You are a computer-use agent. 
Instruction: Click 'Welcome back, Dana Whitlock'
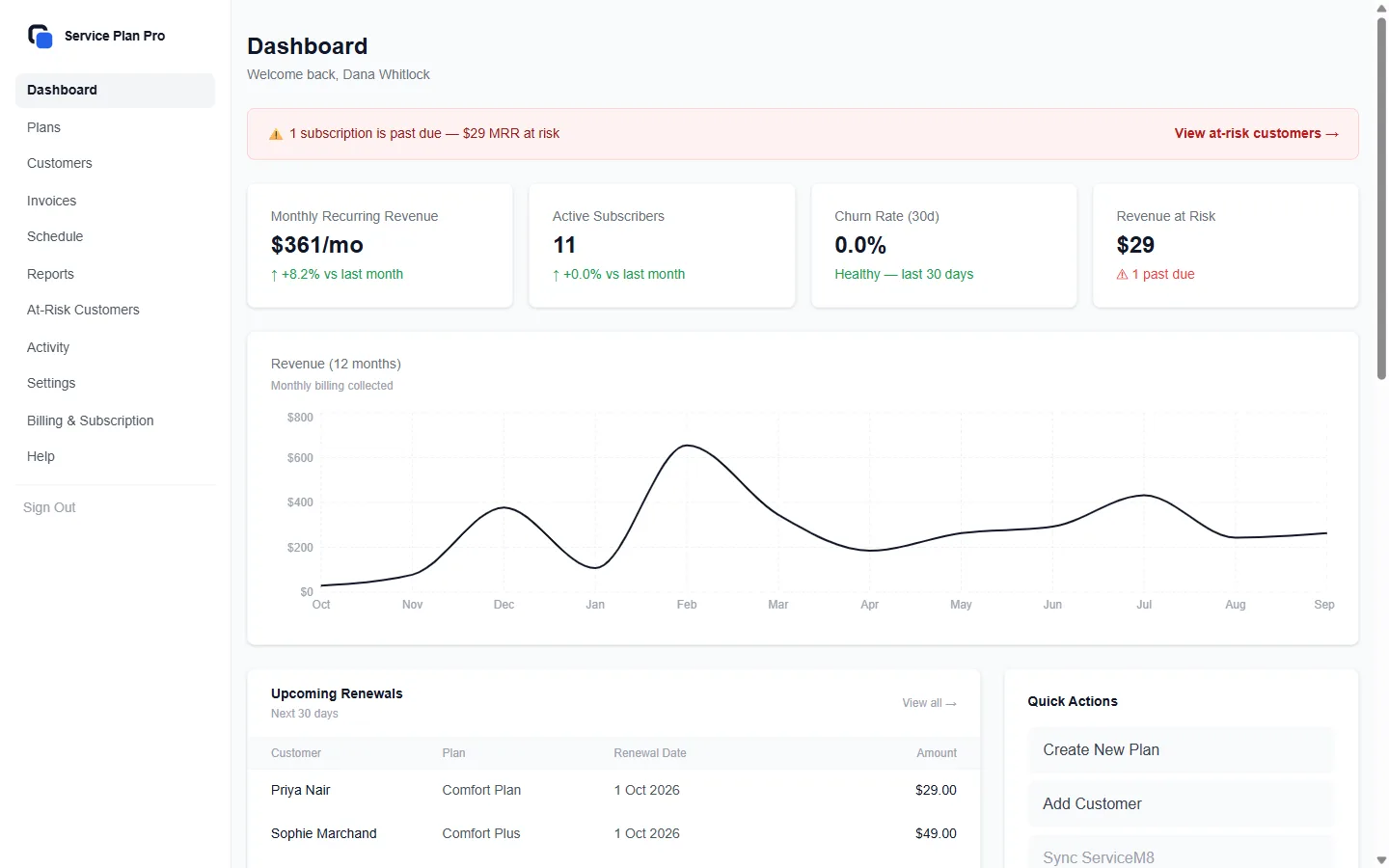[x=339, y=74]
